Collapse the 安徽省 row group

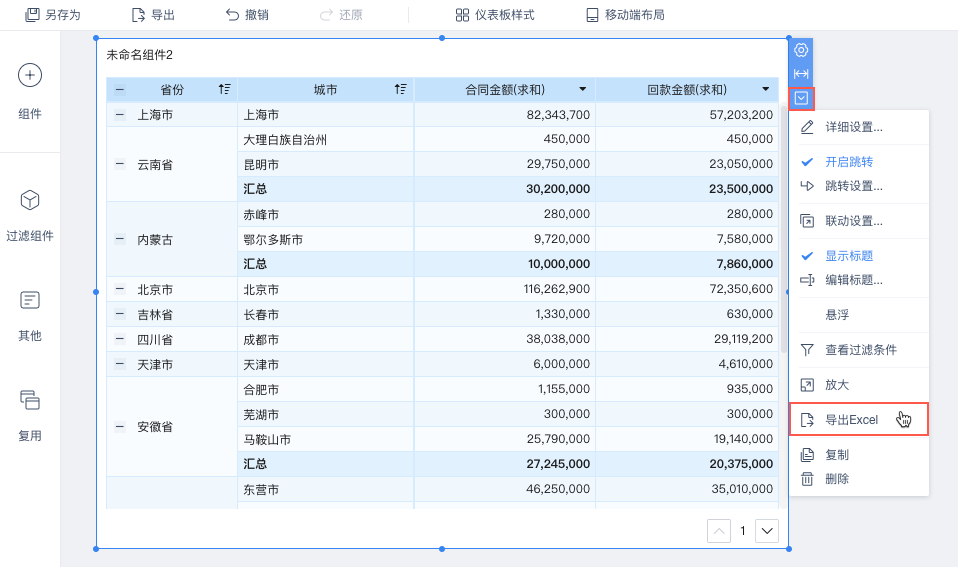coord(120,426)
